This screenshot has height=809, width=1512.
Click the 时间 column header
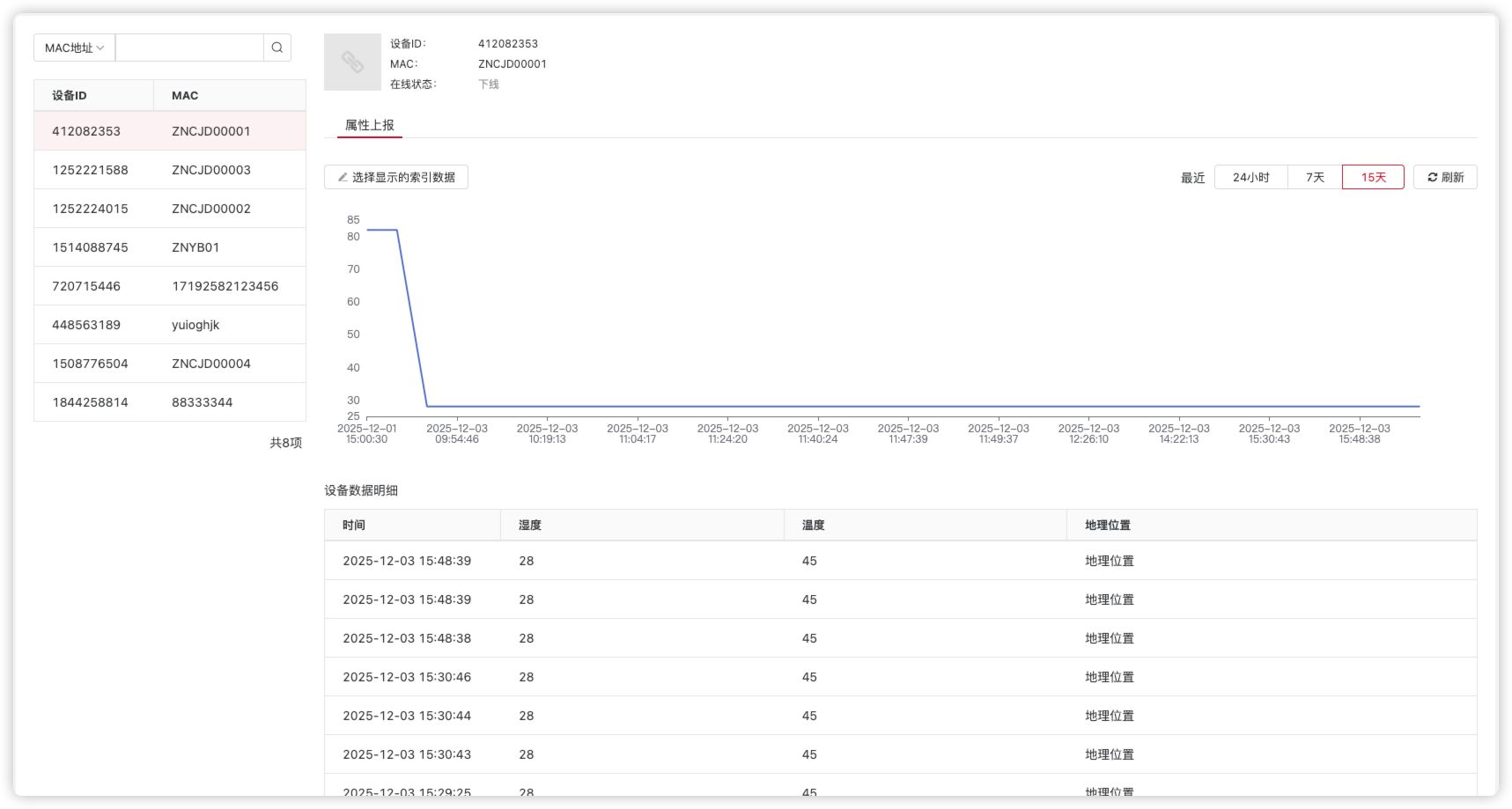coord(354,525)
